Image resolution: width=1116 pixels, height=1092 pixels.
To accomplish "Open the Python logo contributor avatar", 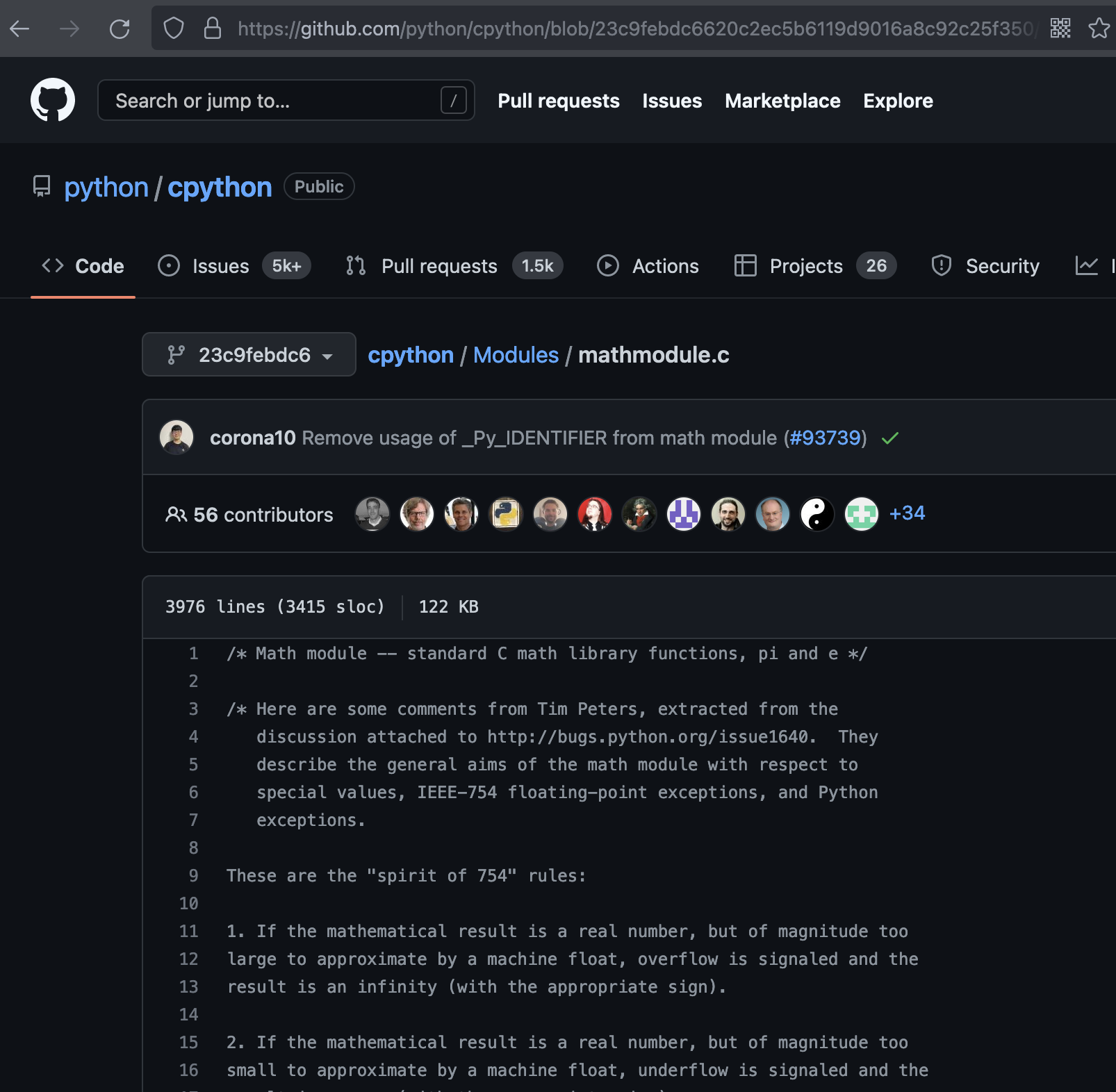I will click(x=506, y=514).
